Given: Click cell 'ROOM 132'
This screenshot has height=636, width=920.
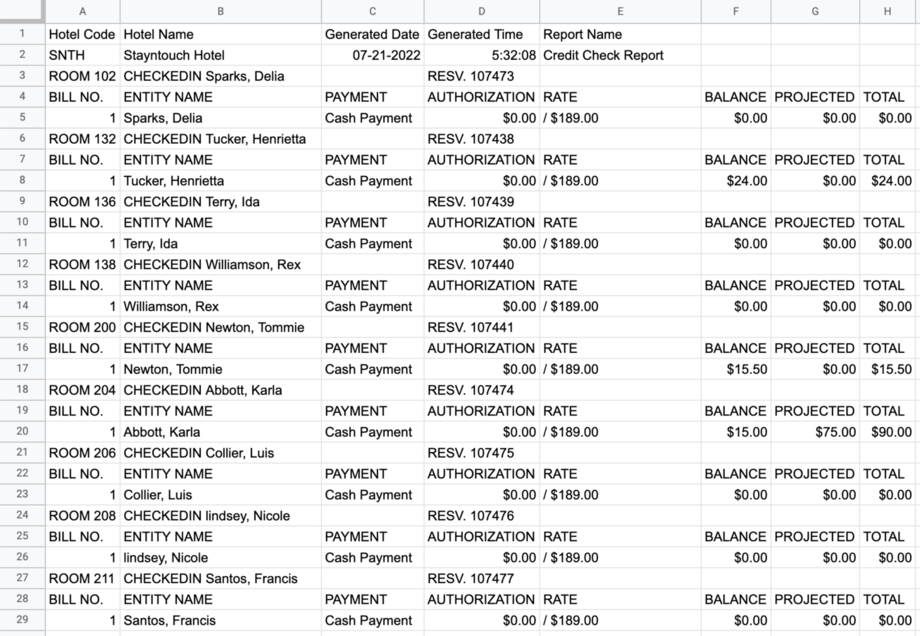Looking at the screenshot, I should (83, 139).
